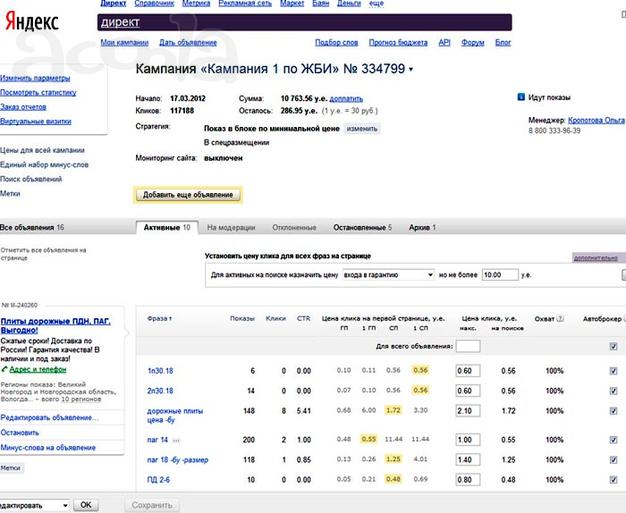Click 'доплатить' link next to the sum

click(x=346, y=99)
